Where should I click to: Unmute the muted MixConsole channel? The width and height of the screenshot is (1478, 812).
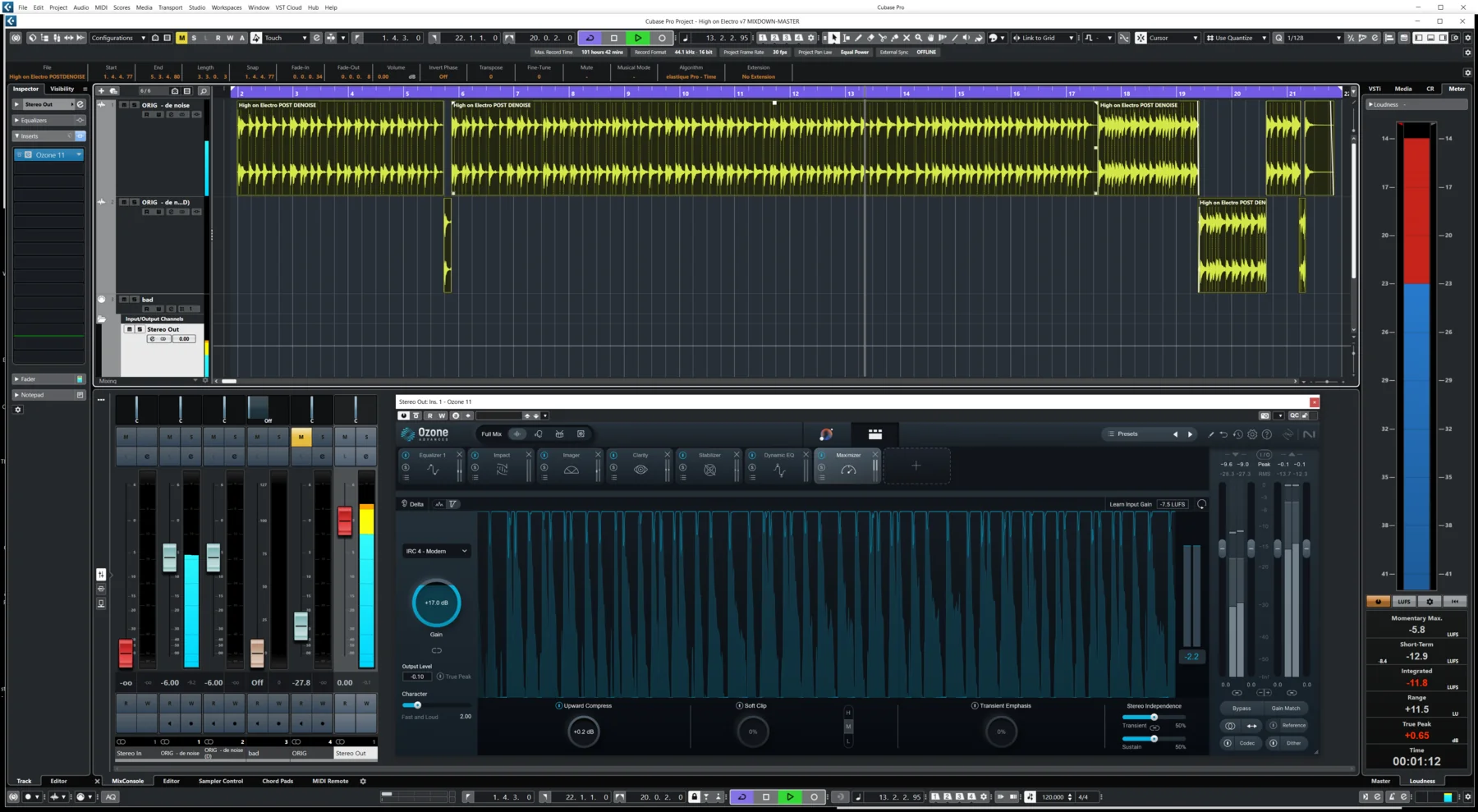301,438
